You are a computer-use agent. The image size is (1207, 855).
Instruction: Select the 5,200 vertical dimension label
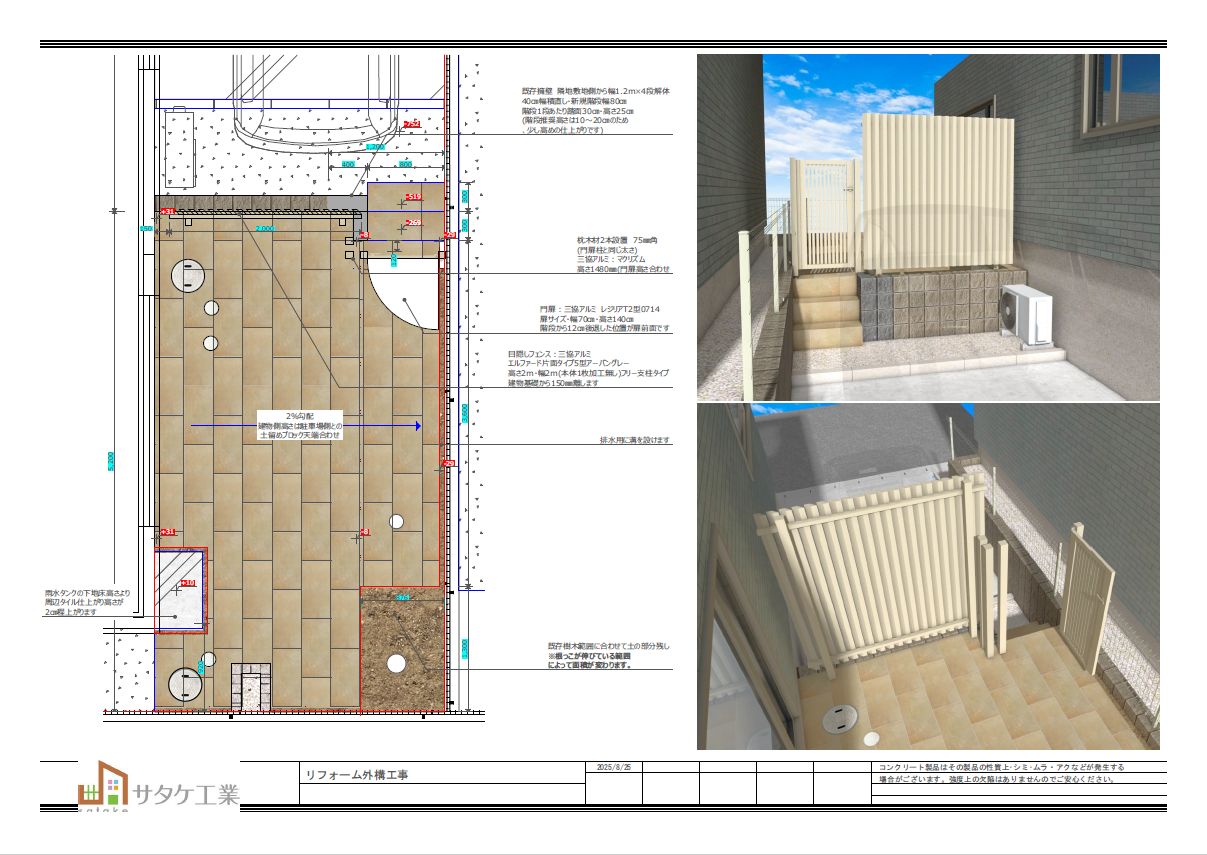point(111,460)
